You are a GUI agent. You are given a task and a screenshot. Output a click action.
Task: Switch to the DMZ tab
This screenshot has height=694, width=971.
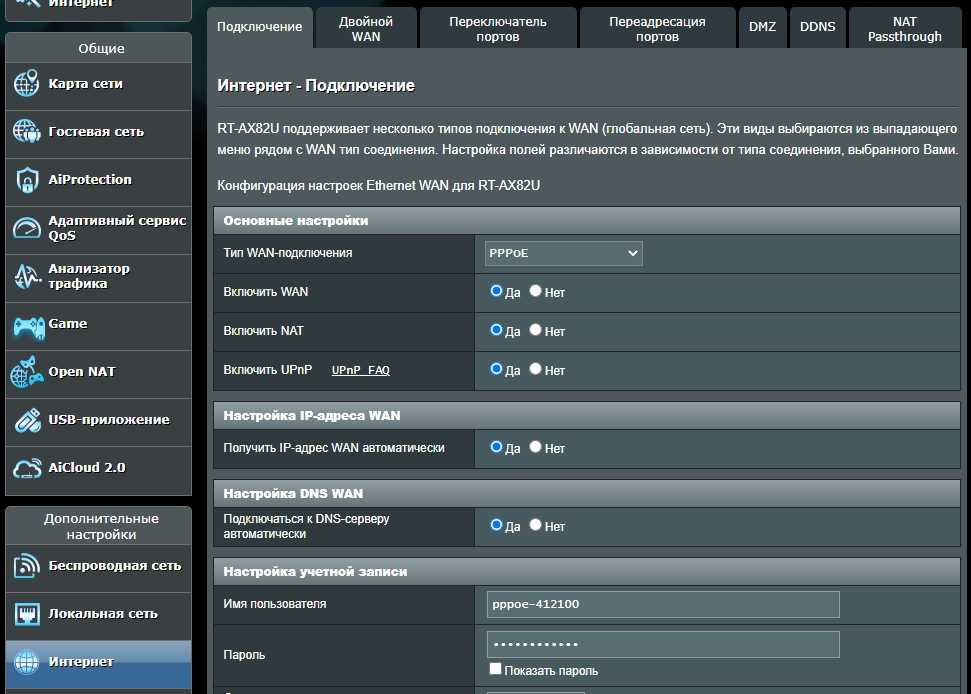762,27
